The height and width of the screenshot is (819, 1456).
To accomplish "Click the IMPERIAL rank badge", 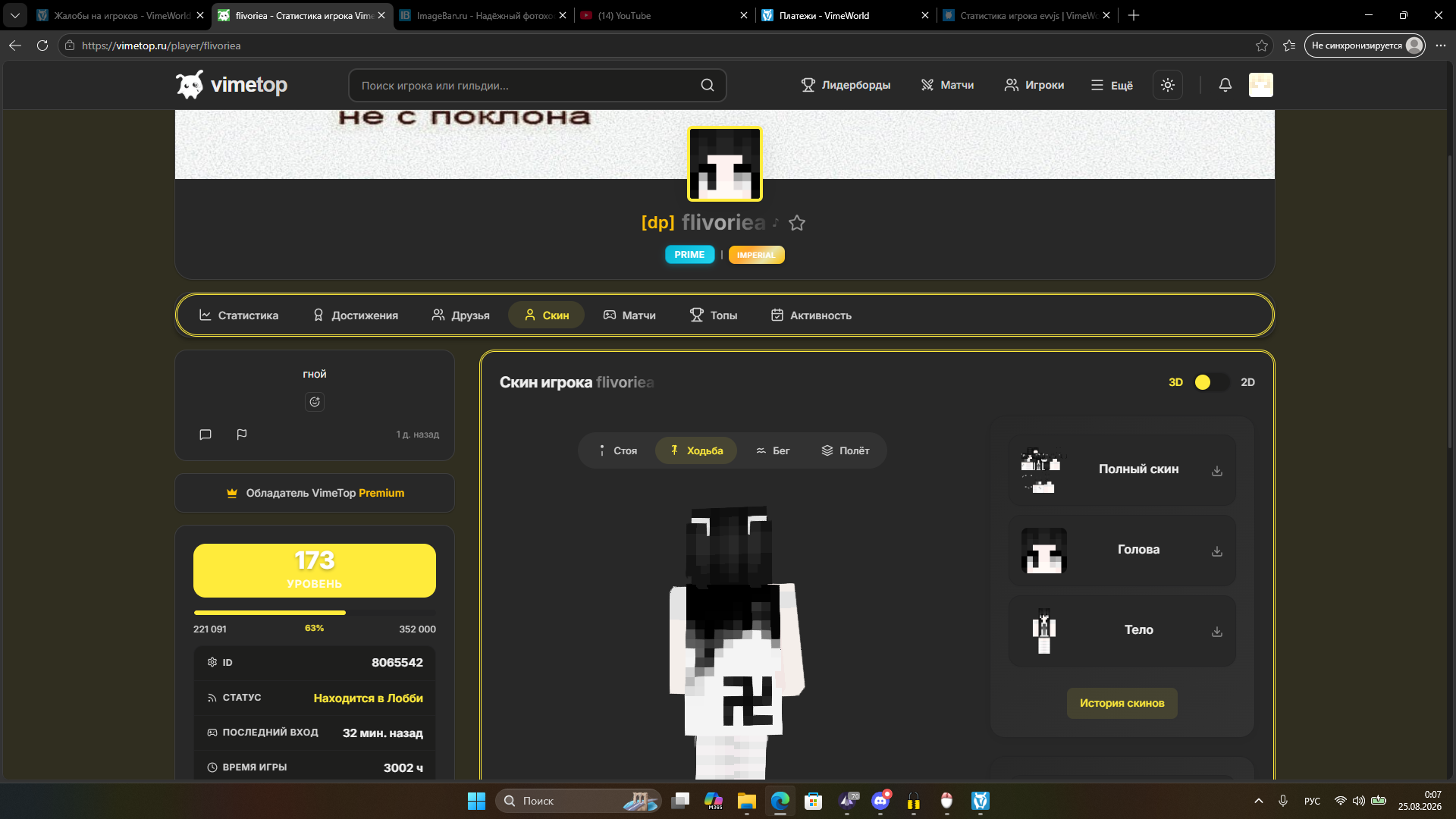I will coord(756,255).
